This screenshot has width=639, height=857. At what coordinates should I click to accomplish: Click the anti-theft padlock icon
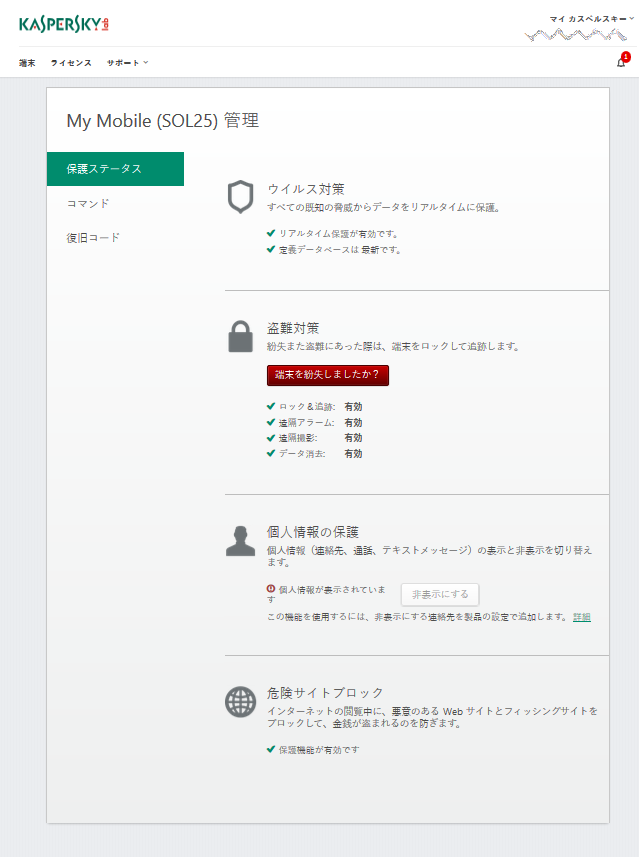[240, 337]
